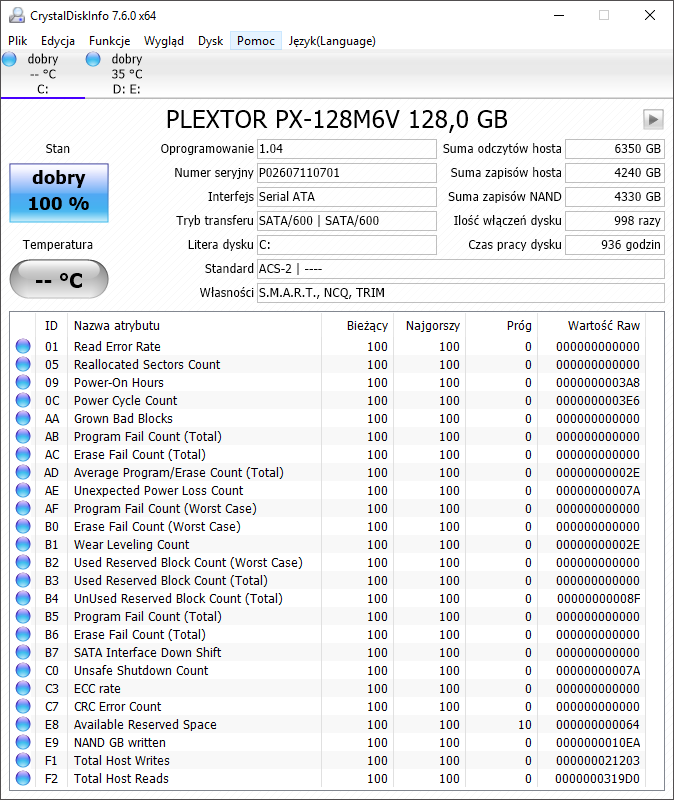Image resolution: width=674 pixels, height=800 pixels.
Task: Click the Tryb transferu field SATA/600
Action: (x=346, y=221)
